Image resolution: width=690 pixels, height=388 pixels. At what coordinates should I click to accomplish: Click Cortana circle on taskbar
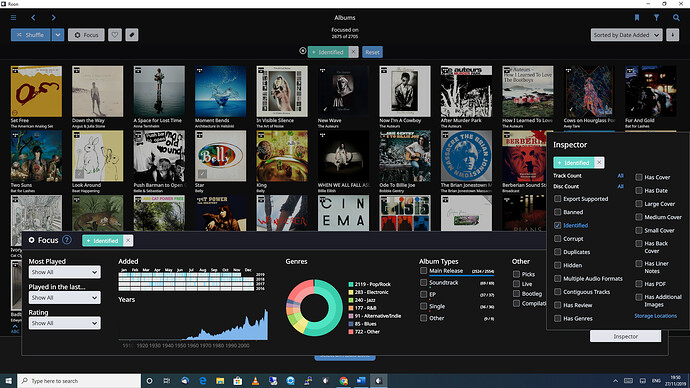[149, 381]
